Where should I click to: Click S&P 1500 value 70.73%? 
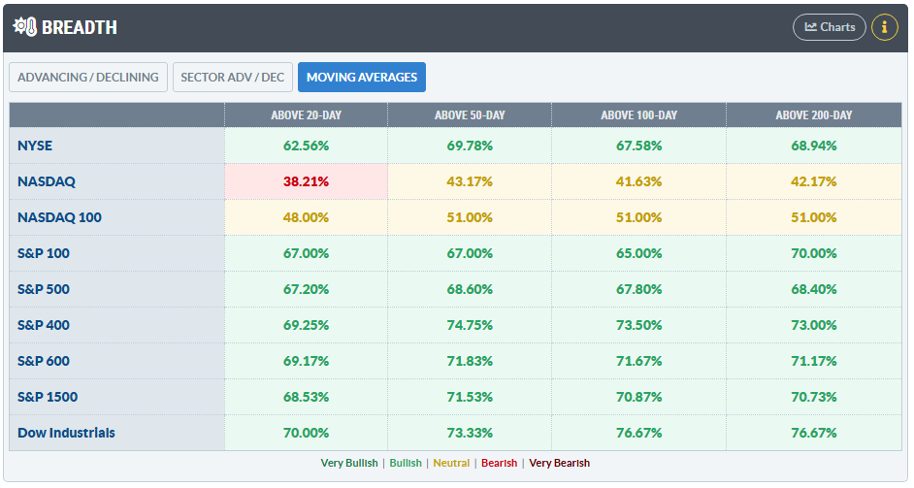coord(814,397)
